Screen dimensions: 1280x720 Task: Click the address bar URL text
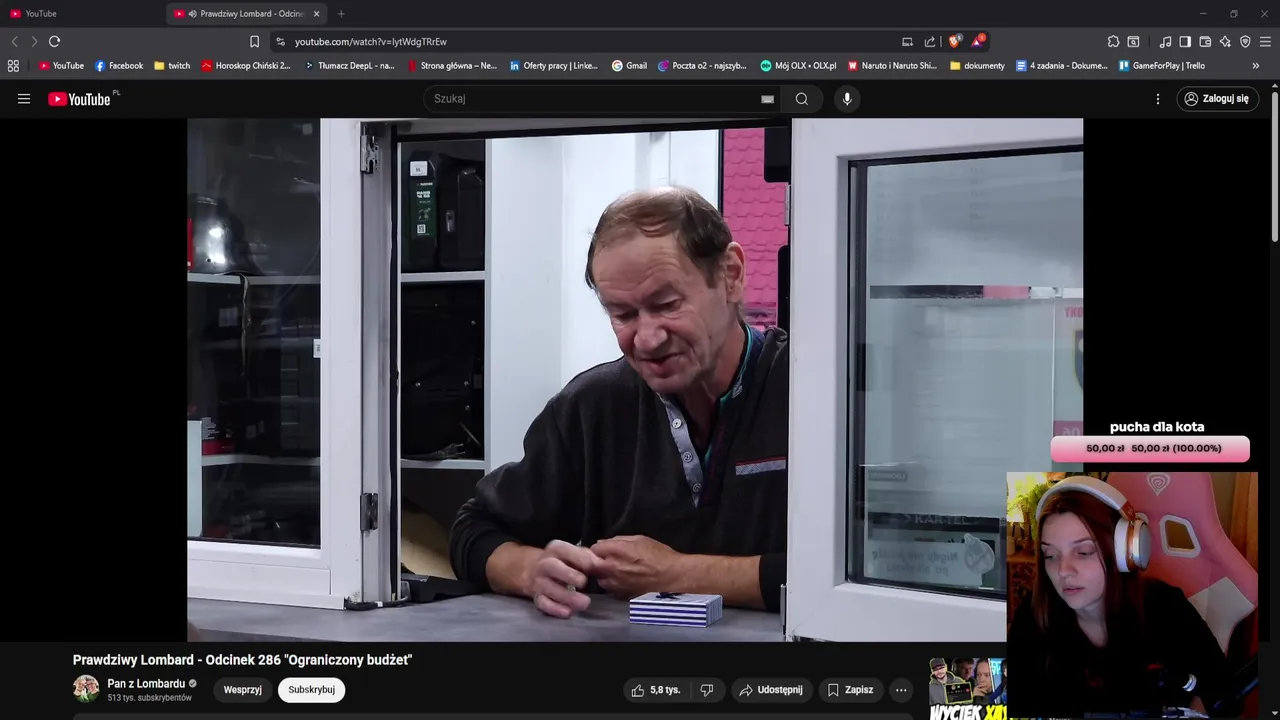point(370,42)
